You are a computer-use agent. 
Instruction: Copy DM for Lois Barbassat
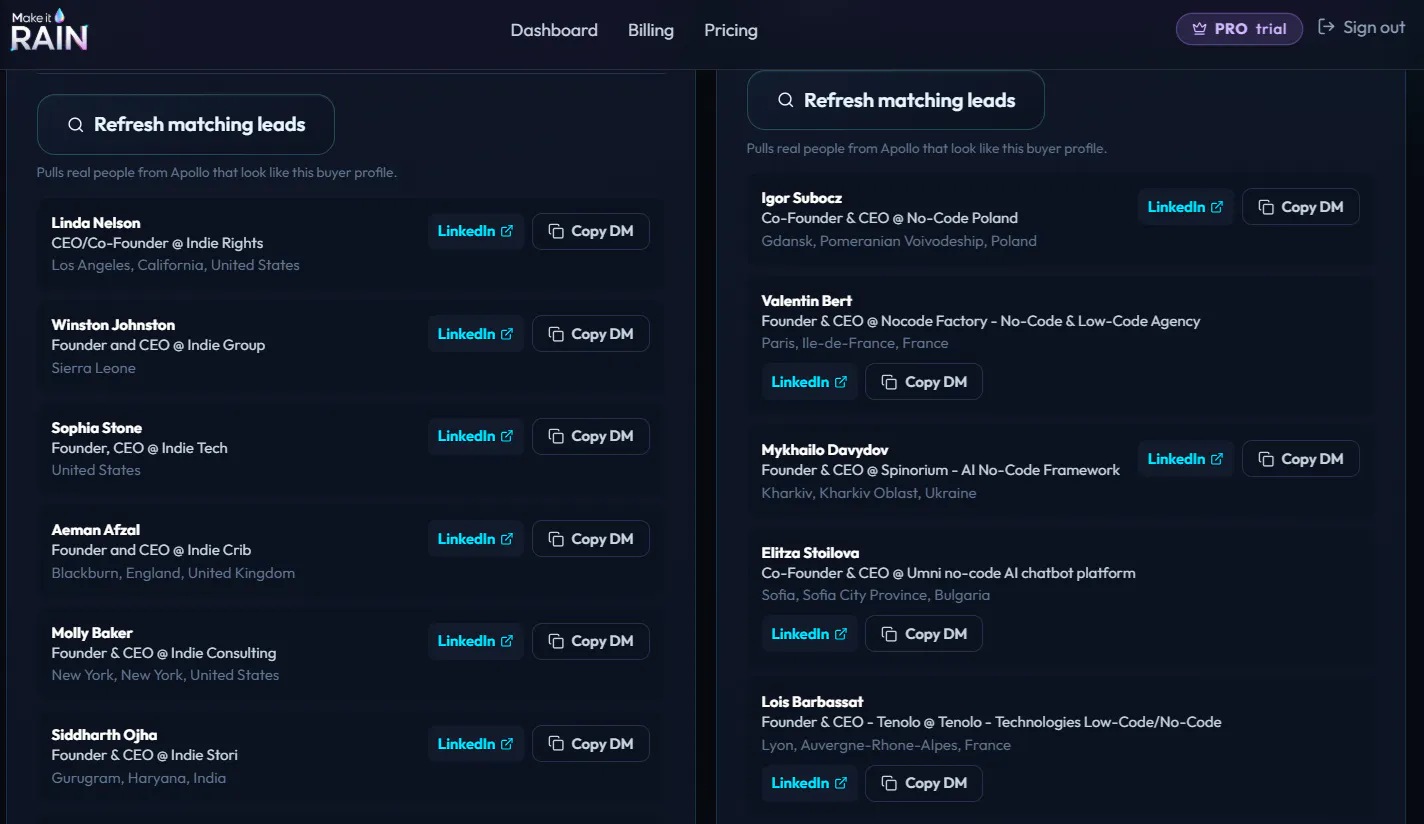(x=924, y=783)
